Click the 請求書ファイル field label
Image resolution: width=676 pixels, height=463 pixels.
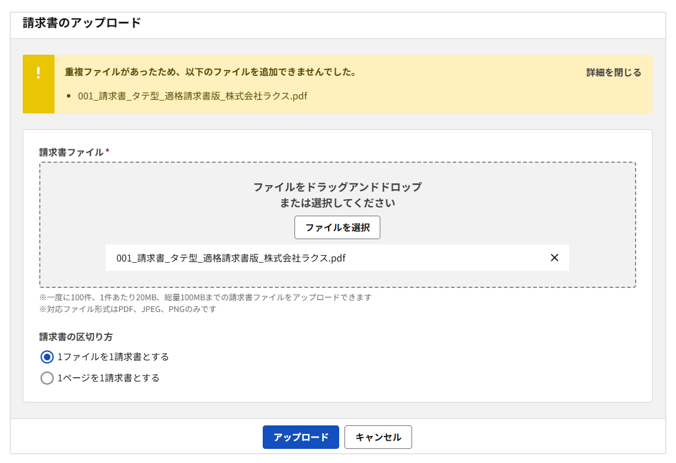point(71,153)
